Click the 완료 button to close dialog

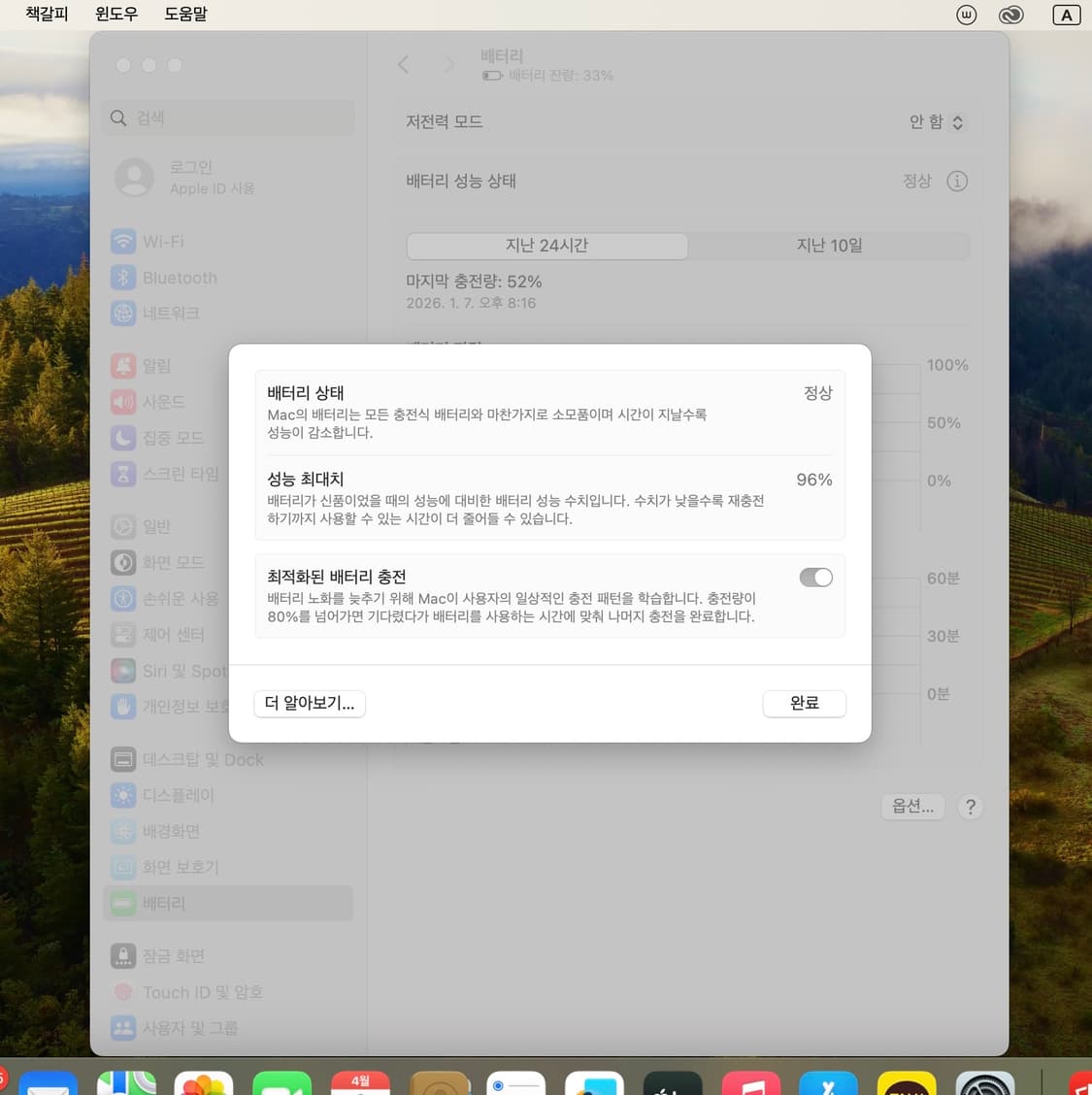(x=805, y=703)
